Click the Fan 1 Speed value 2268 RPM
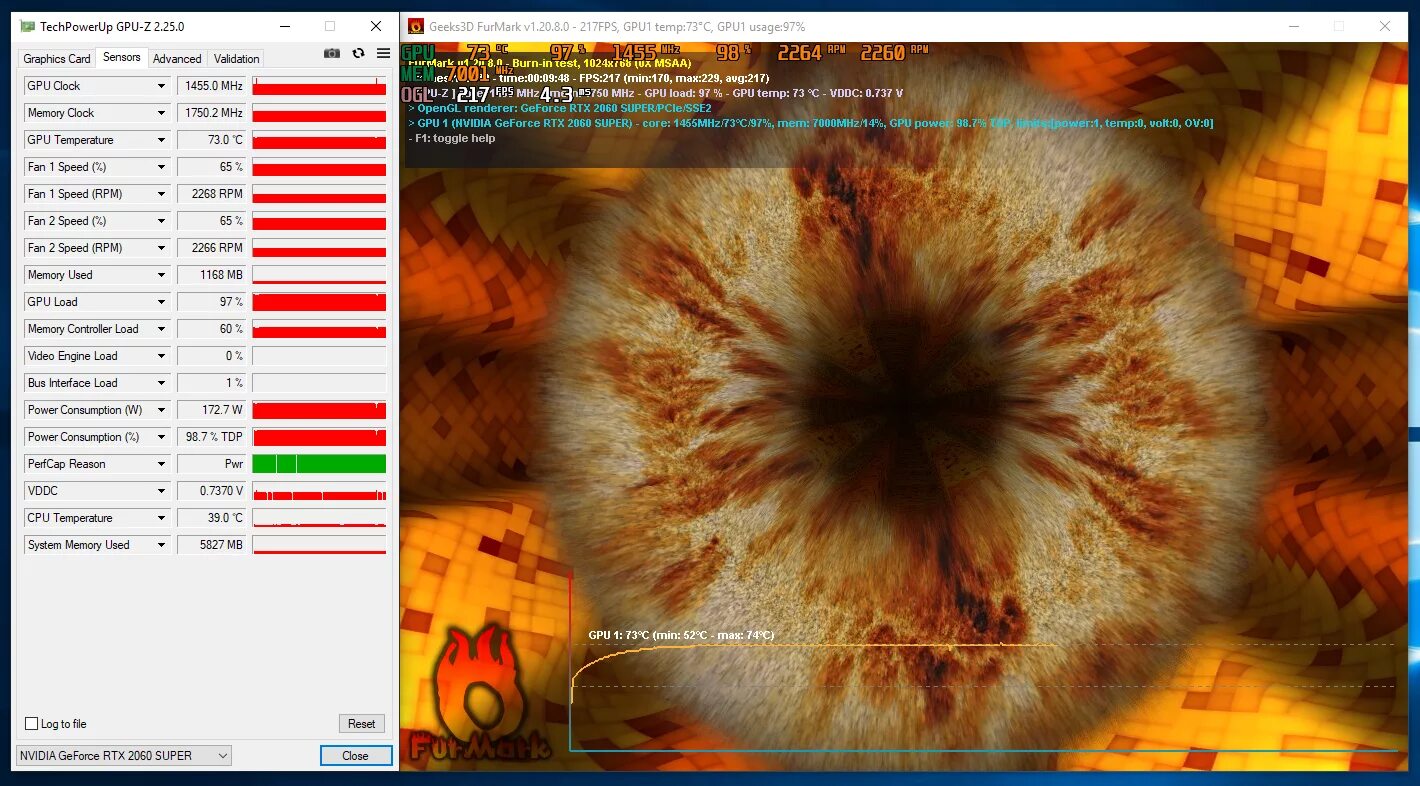 coord(212,194)
